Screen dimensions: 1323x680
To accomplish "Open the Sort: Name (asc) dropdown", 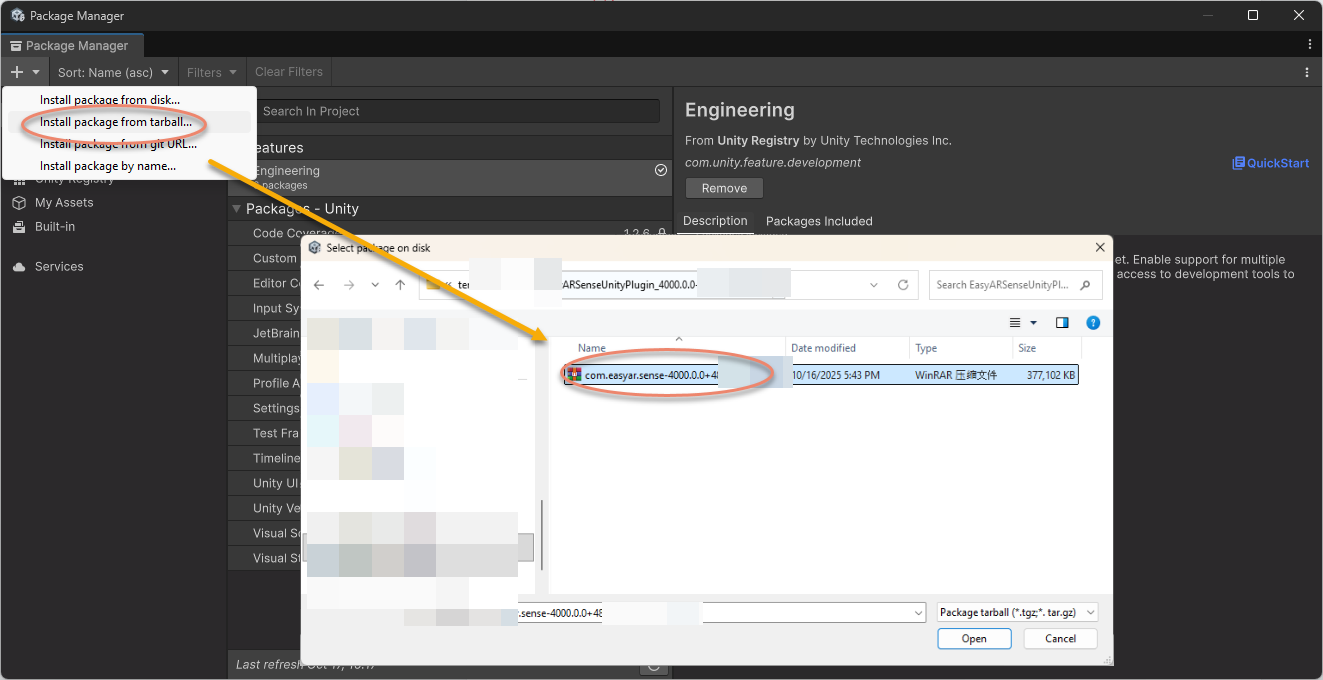I will click(113, 72).
